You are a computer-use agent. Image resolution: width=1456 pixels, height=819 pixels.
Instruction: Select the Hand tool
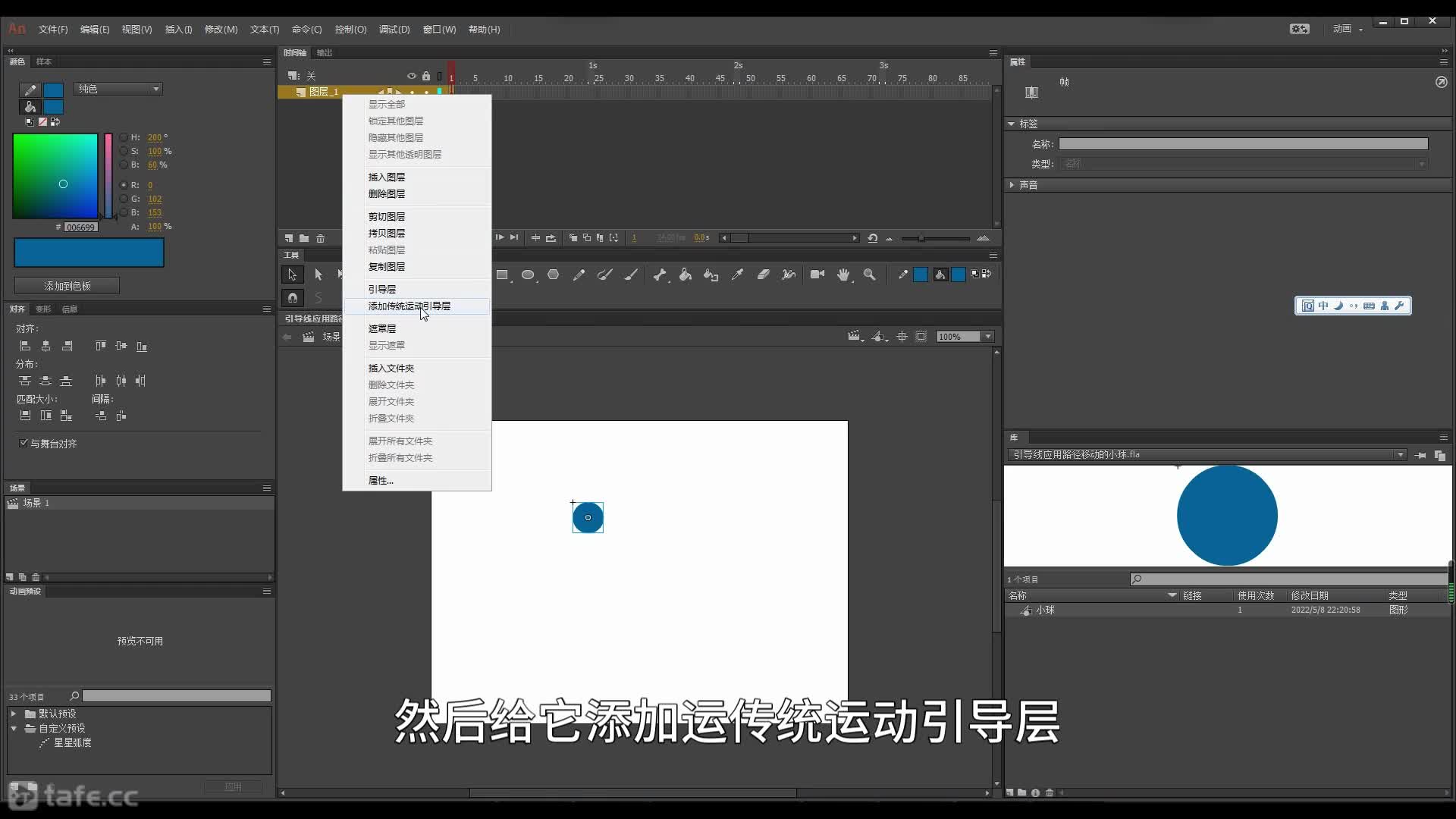pos(843,275)
